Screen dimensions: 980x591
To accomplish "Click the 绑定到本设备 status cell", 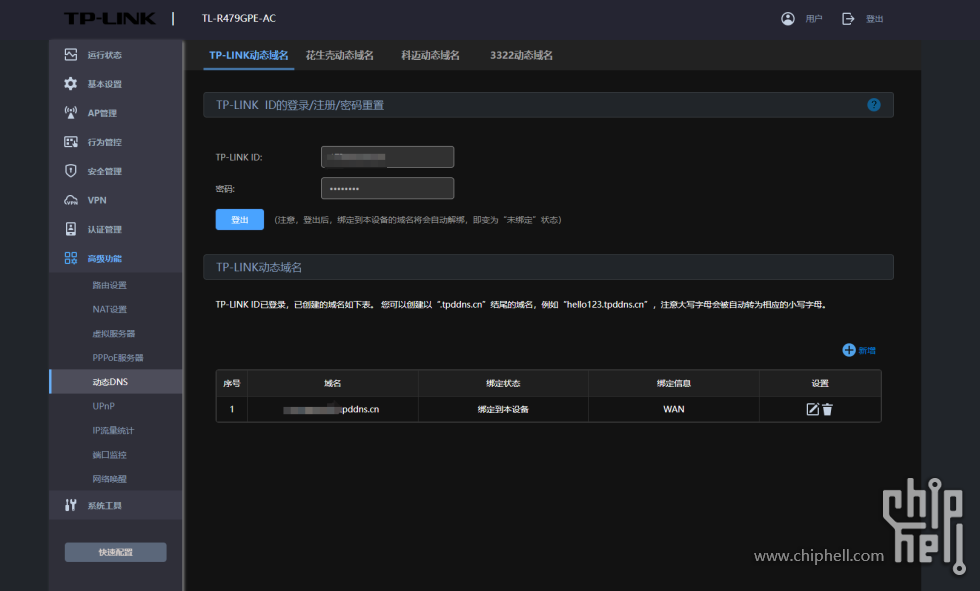I will pos(503,409).
